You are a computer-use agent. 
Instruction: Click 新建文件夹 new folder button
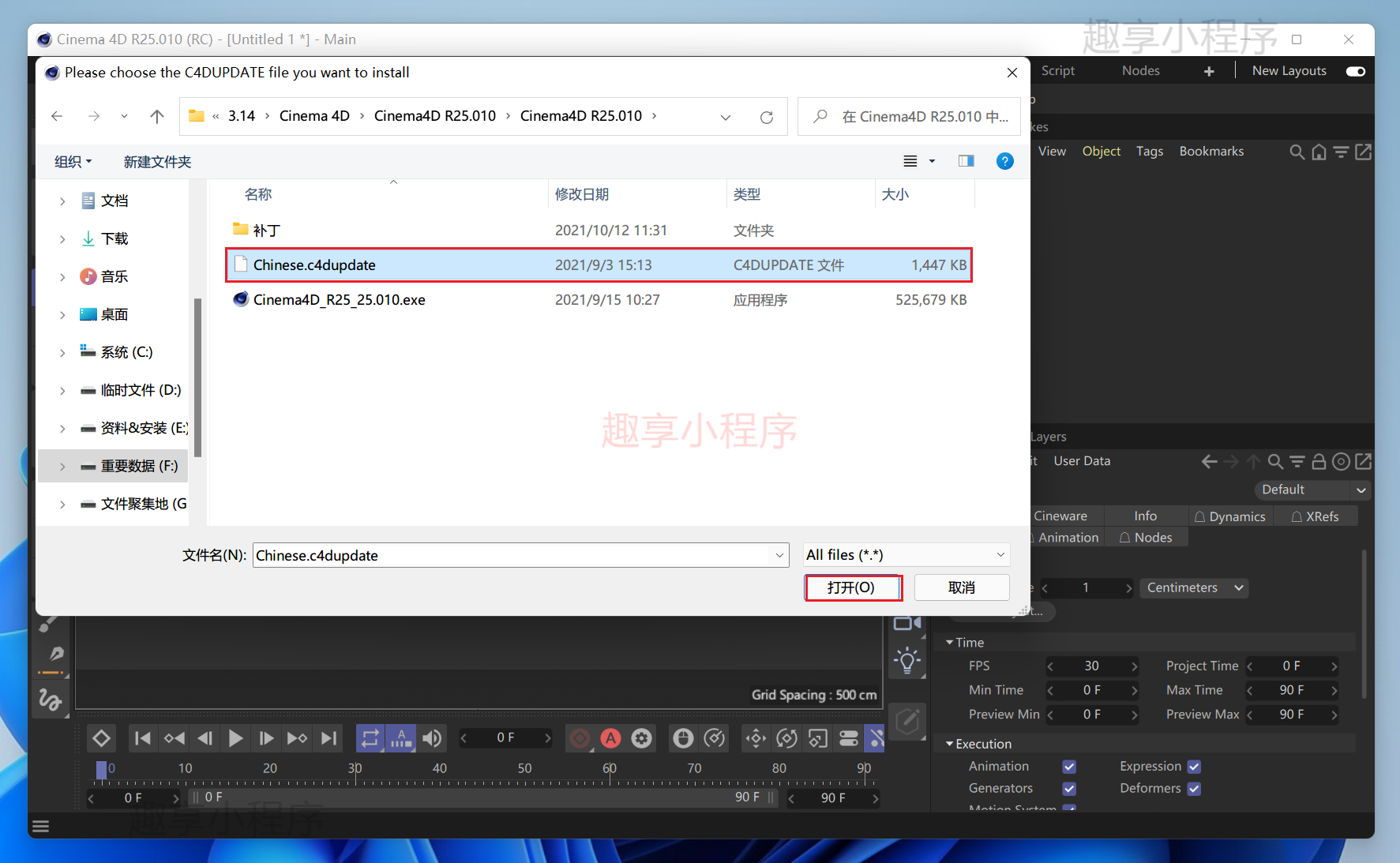tap(157, 162)
